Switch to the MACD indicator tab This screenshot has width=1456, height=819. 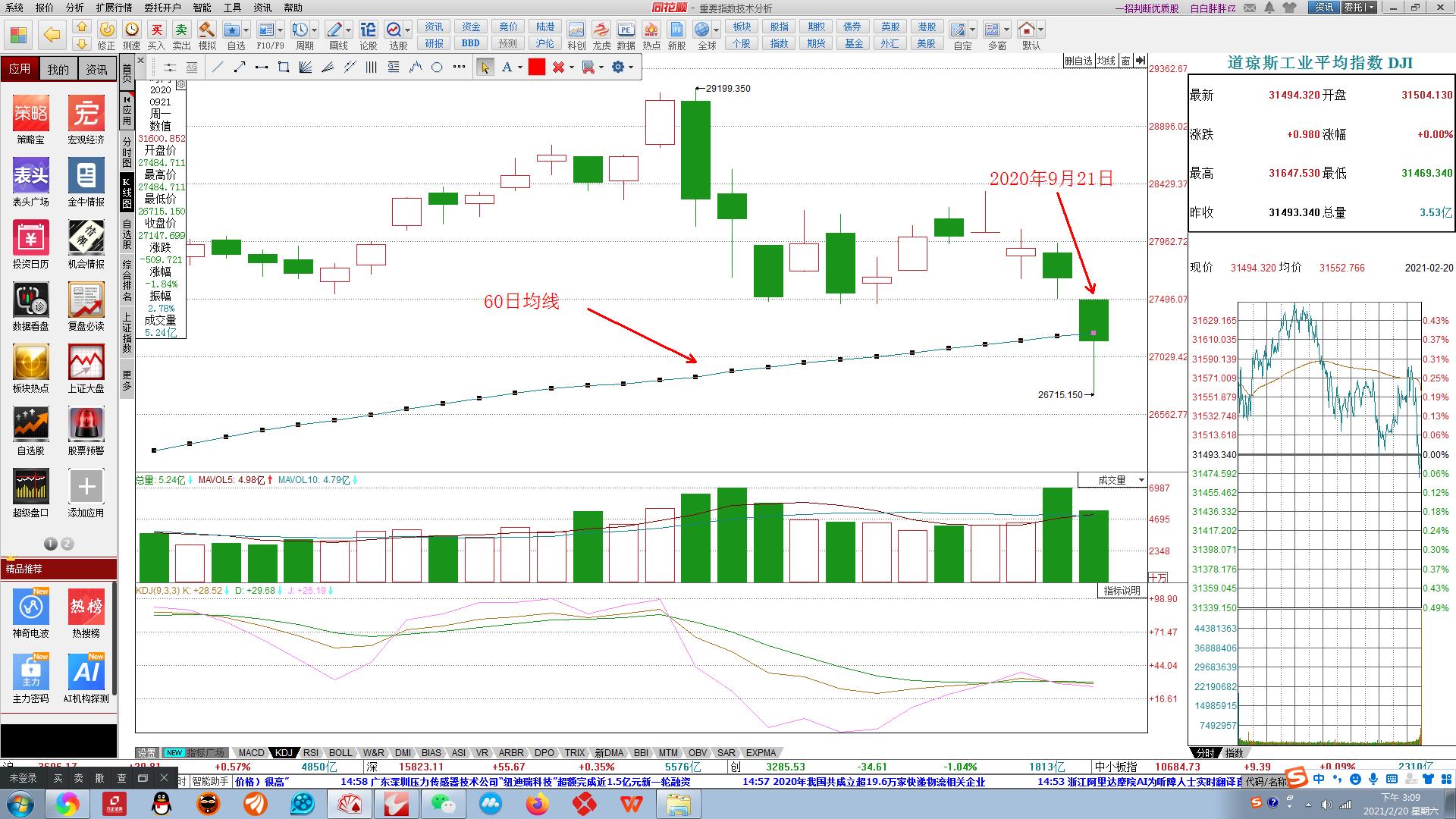251,753
